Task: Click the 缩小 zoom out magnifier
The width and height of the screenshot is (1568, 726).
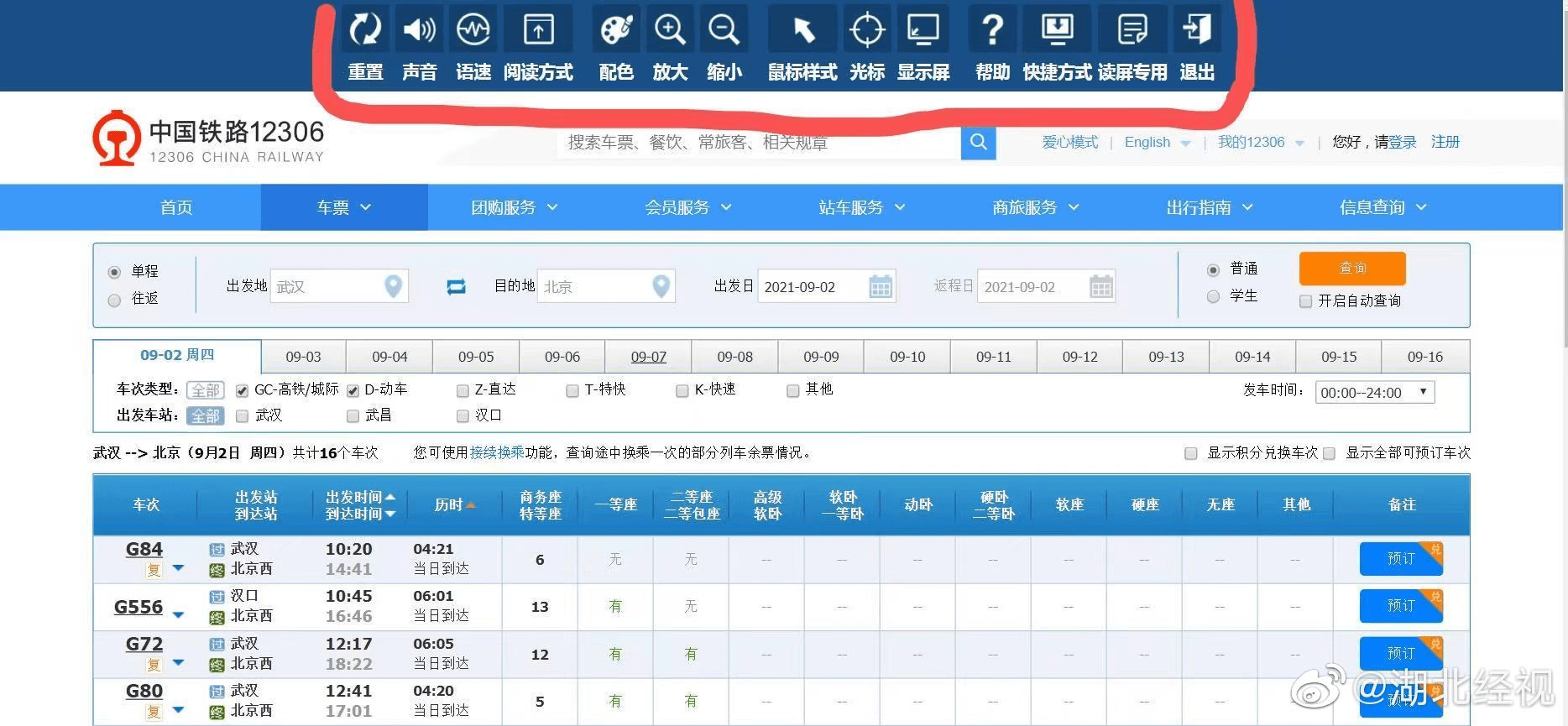Action: click(x=724, y=31)
